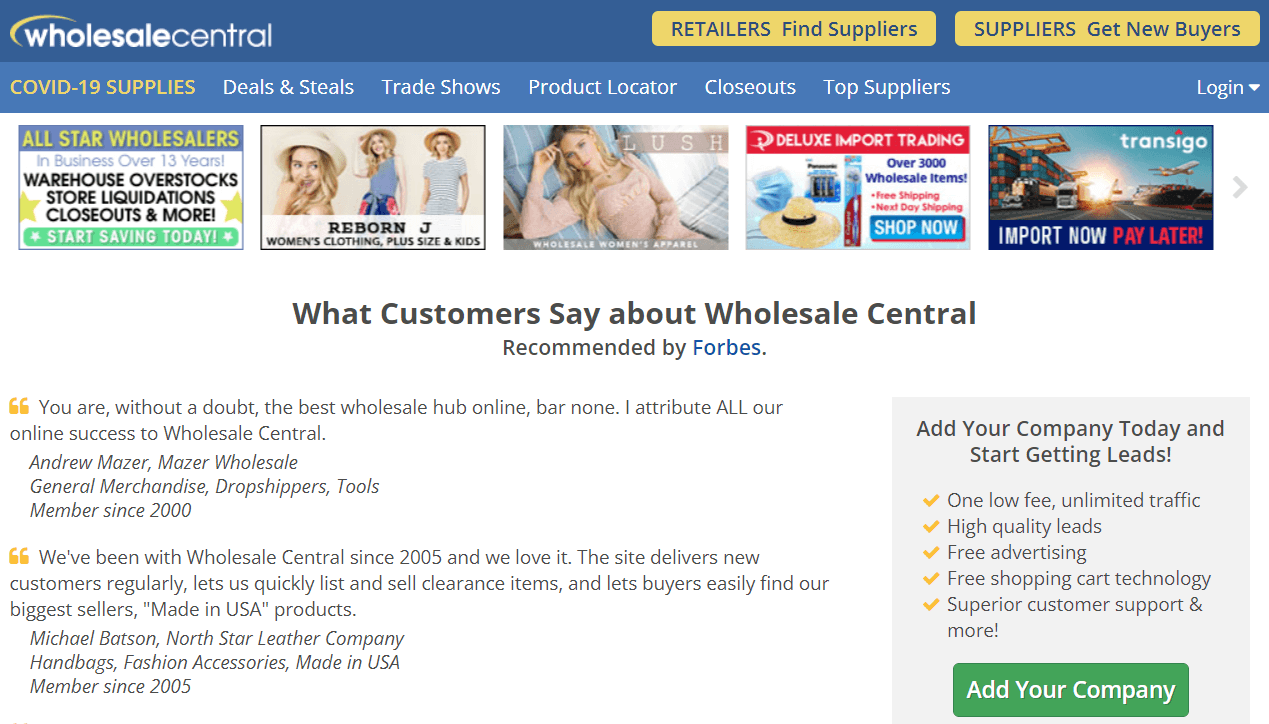Open the All Star Wholesalers banner ad
This screenshot has width=1269, height=724.
(x=131, y=187)
